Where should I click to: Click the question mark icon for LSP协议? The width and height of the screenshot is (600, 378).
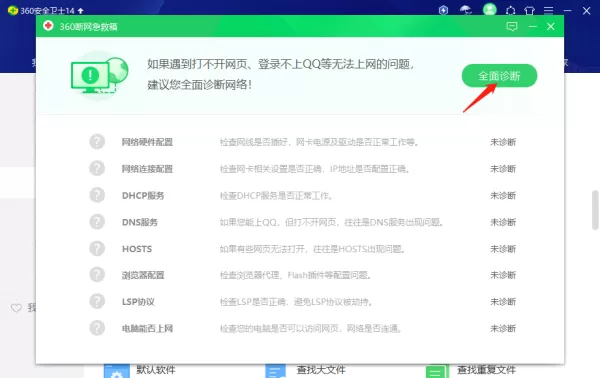[97, 301]
